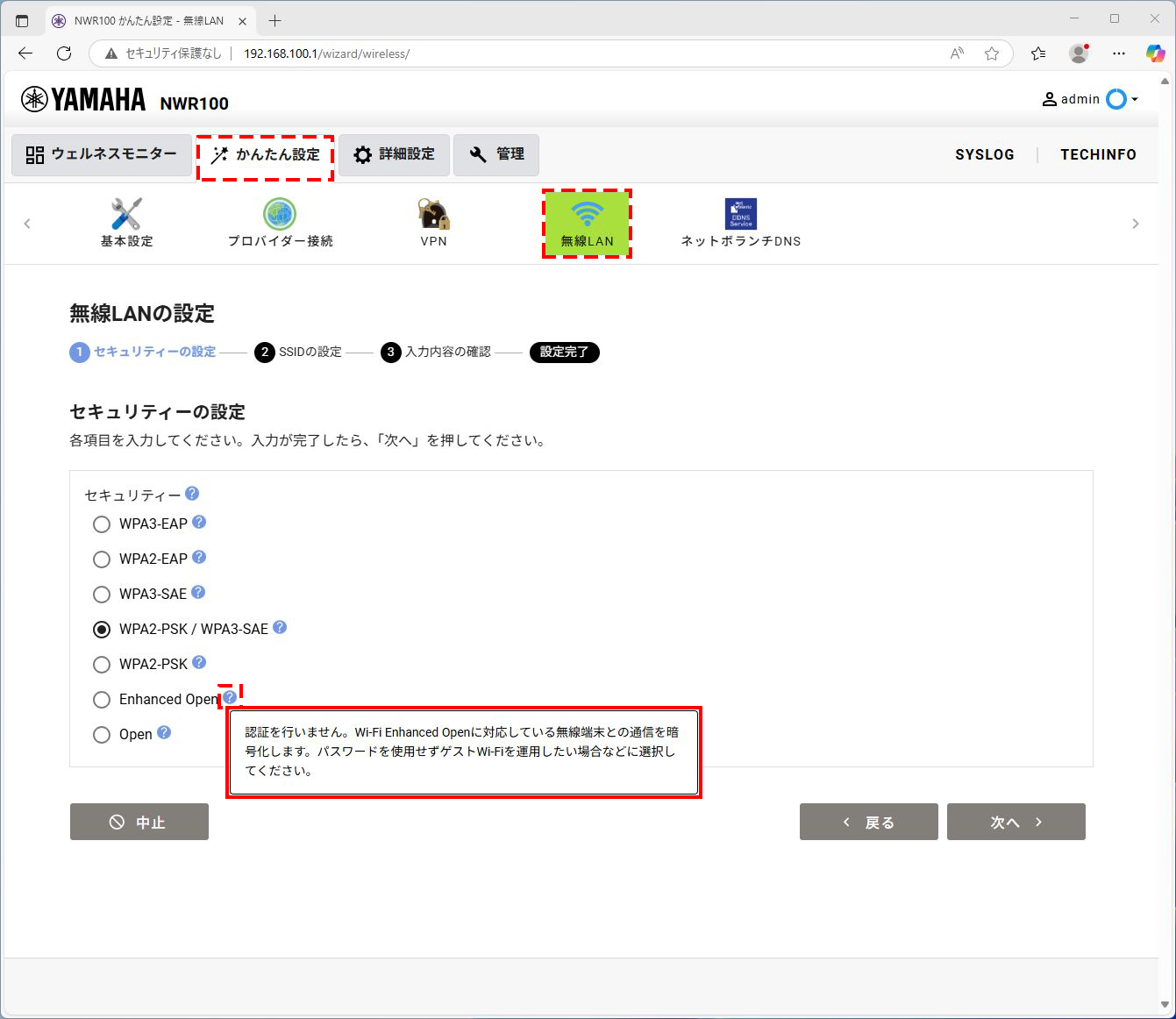This screenshot has width=1176, height=1019.
Task: Choose the WPA2-PSK radio option
Action: pyautogui.click(x=102, y=665)
